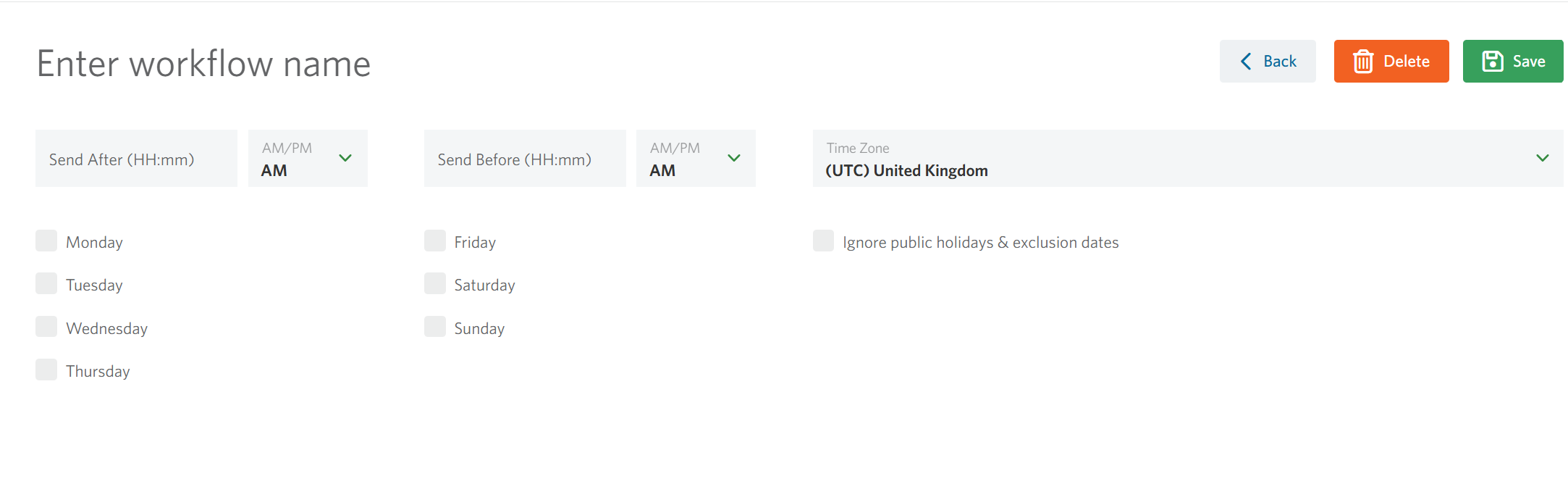Check the Wednesday checkbox
The height and width of the screenshot is (484, 1568).
[x=46, y=327]
